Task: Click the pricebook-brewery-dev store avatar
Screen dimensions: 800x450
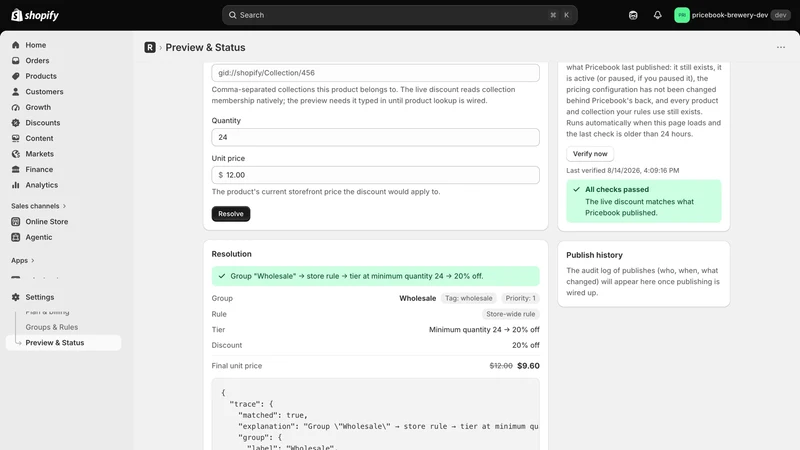Action: click(682, 15)
